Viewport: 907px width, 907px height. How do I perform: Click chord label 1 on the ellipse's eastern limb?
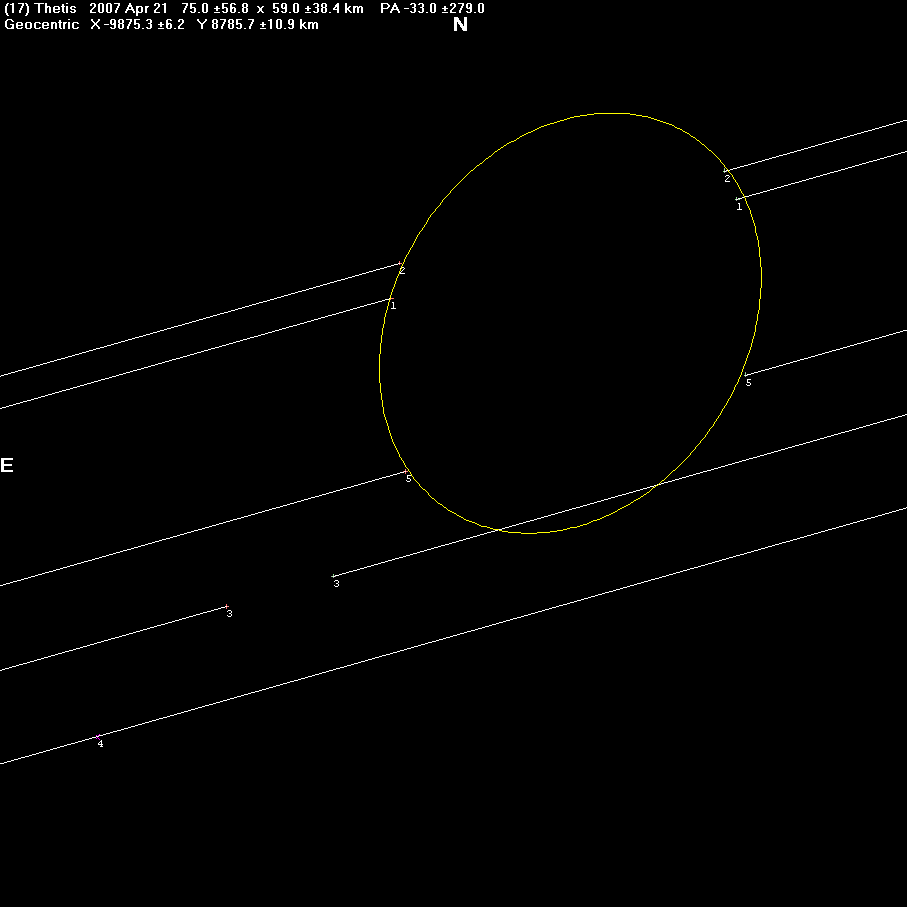tap(393, 305)
